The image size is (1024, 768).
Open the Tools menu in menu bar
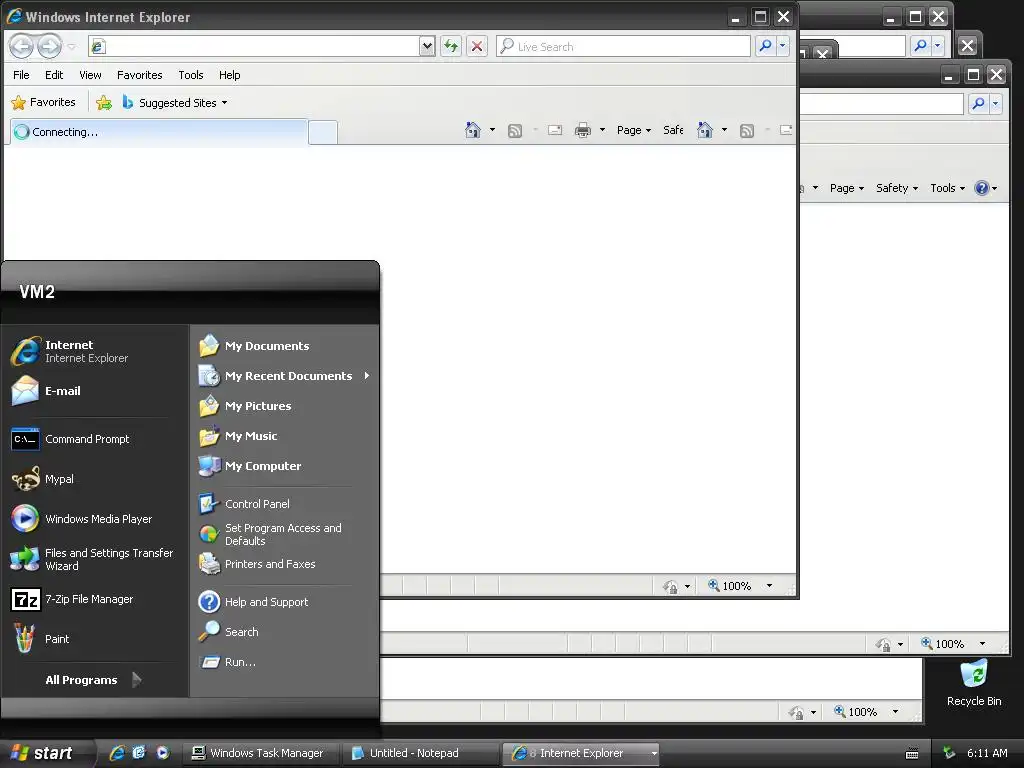click(191, 75)
